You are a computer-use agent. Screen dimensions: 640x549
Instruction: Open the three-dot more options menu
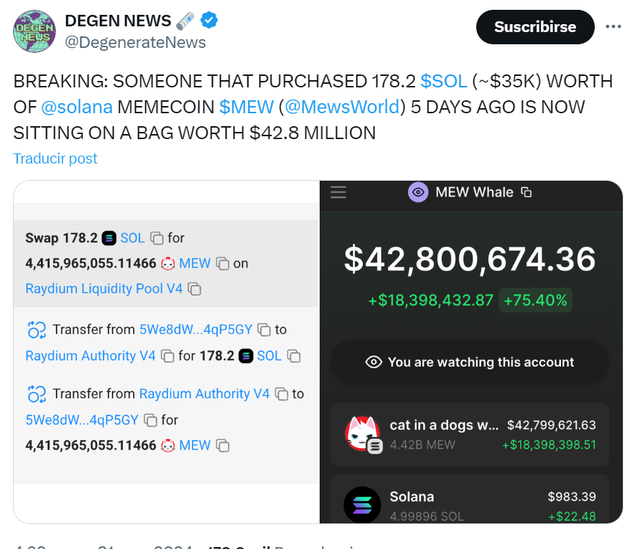tap(613, 27)
